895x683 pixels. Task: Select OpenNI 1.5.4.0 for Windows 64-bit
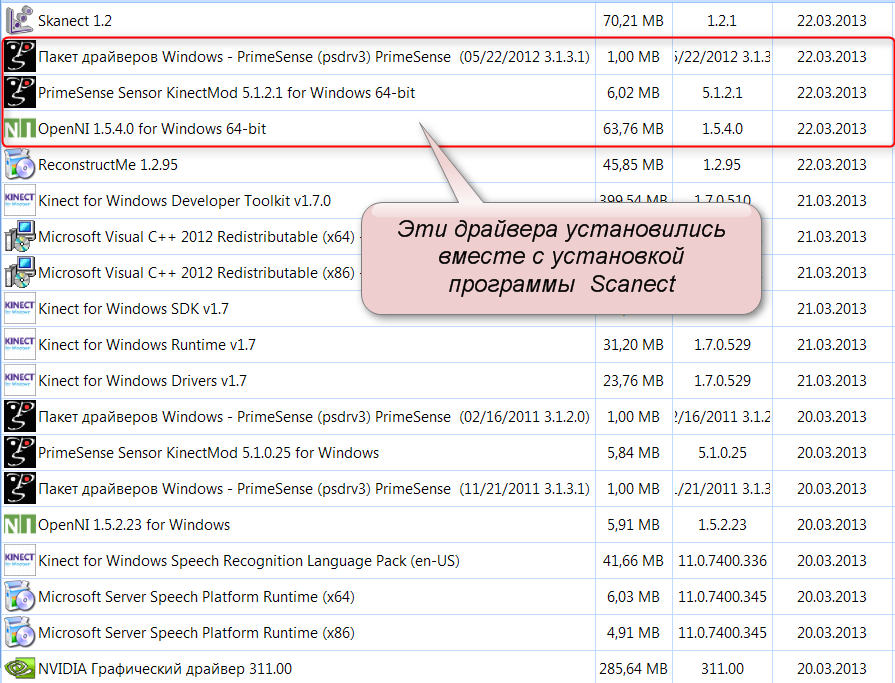(152, 128)
